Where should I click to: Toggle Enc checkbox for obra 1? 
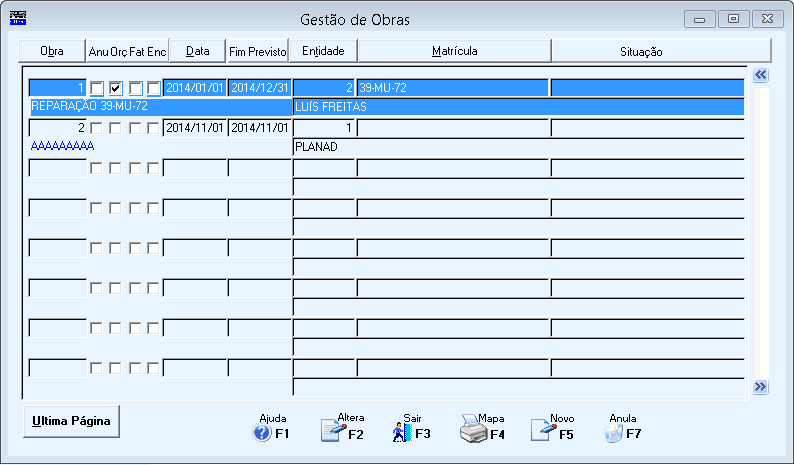tap(154, 88)
